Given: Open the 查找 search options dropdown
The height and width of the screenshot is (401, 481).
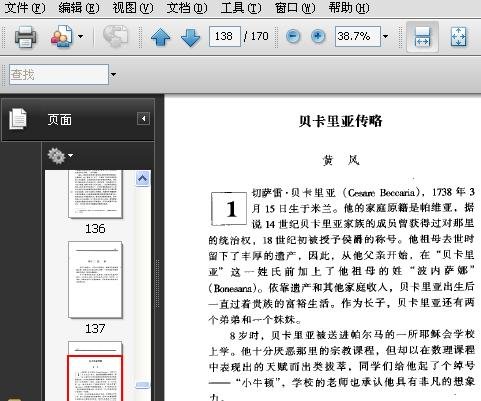Looking at the screenshot, I should [113, 74].
